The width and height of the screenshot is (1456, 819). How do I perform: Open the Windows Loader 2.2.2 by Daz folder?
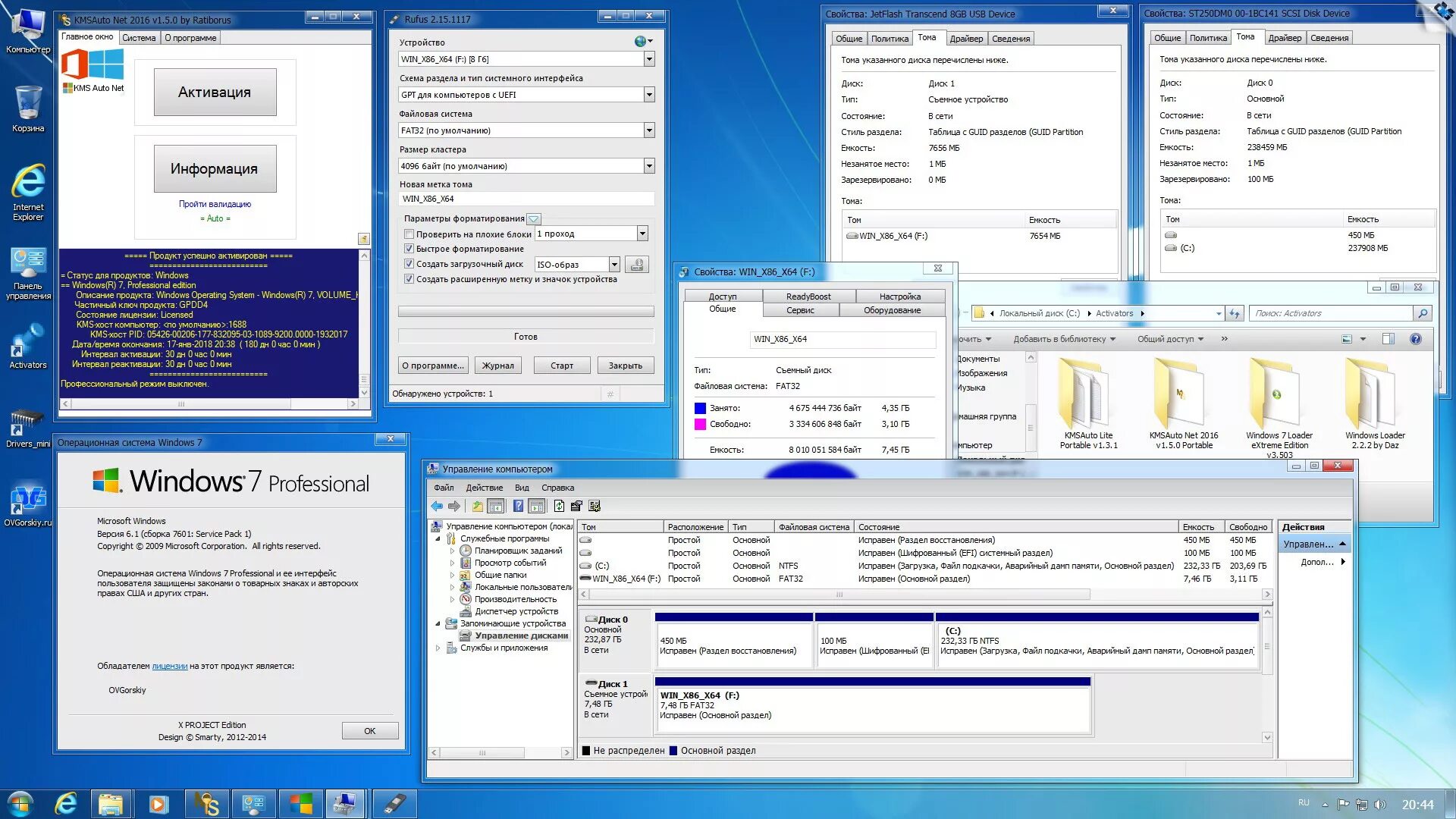point(1375,403)
